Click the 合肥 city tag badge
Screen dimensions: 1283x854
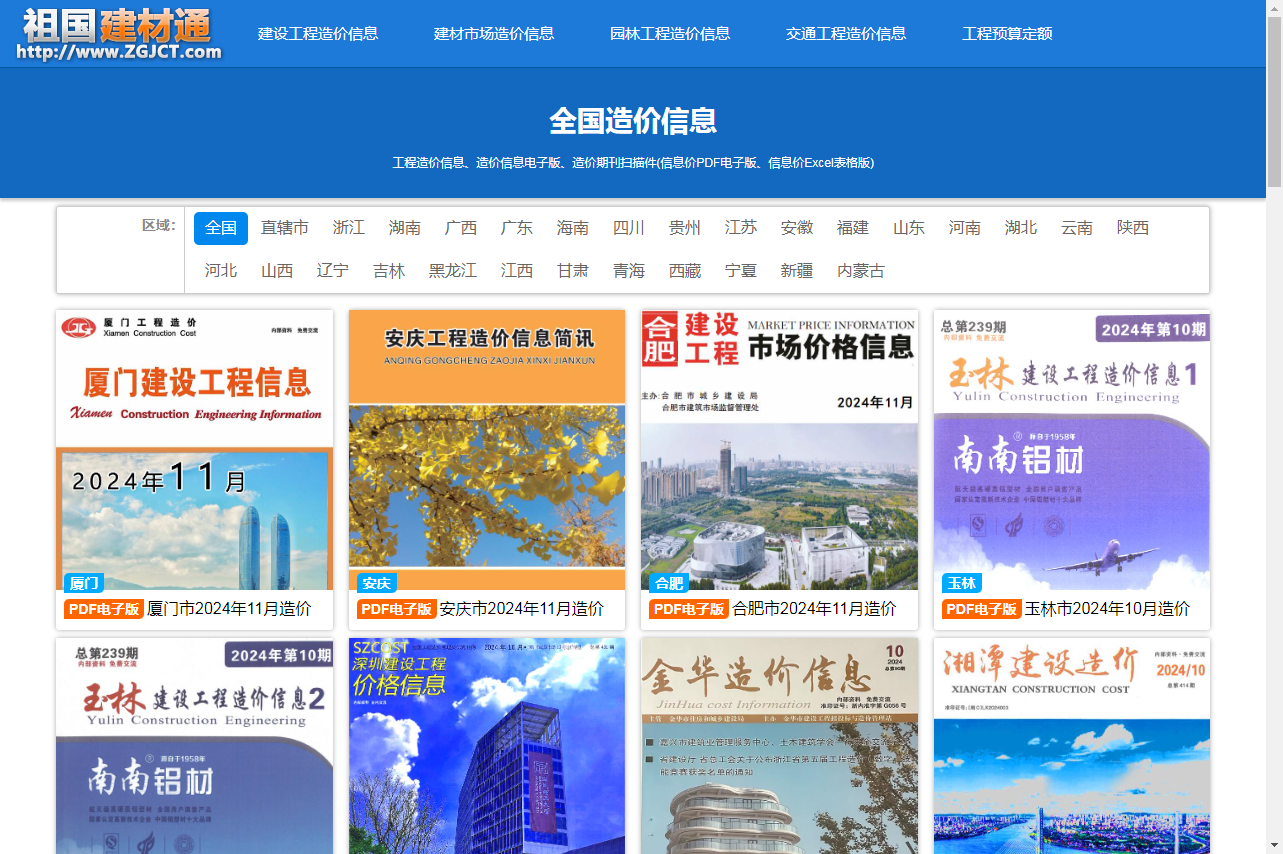point(669,583)
